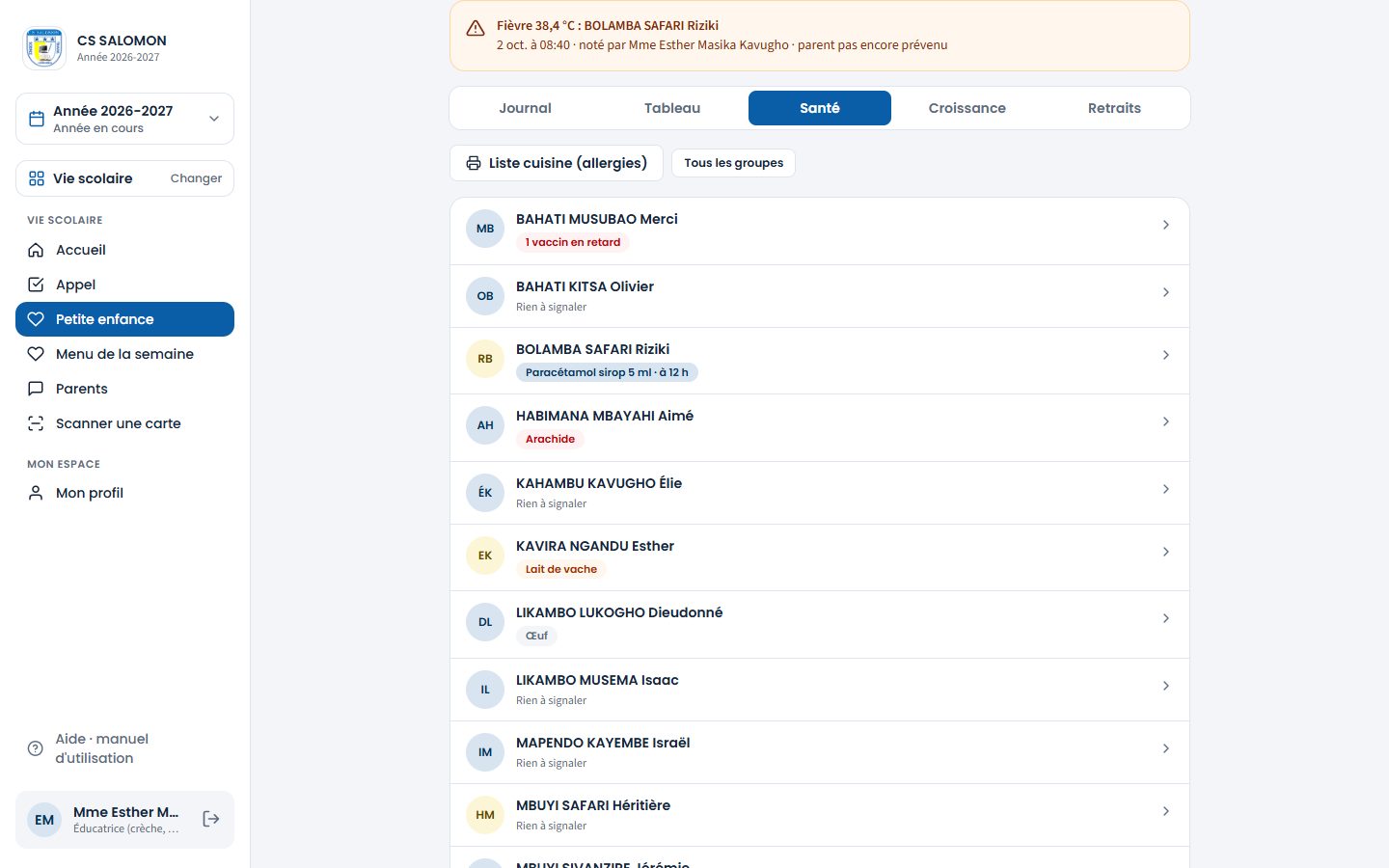Switch to the Tableau tab
Viewport: 1389px width, 868px height.
pyautogui.click(x=672, y=108)
